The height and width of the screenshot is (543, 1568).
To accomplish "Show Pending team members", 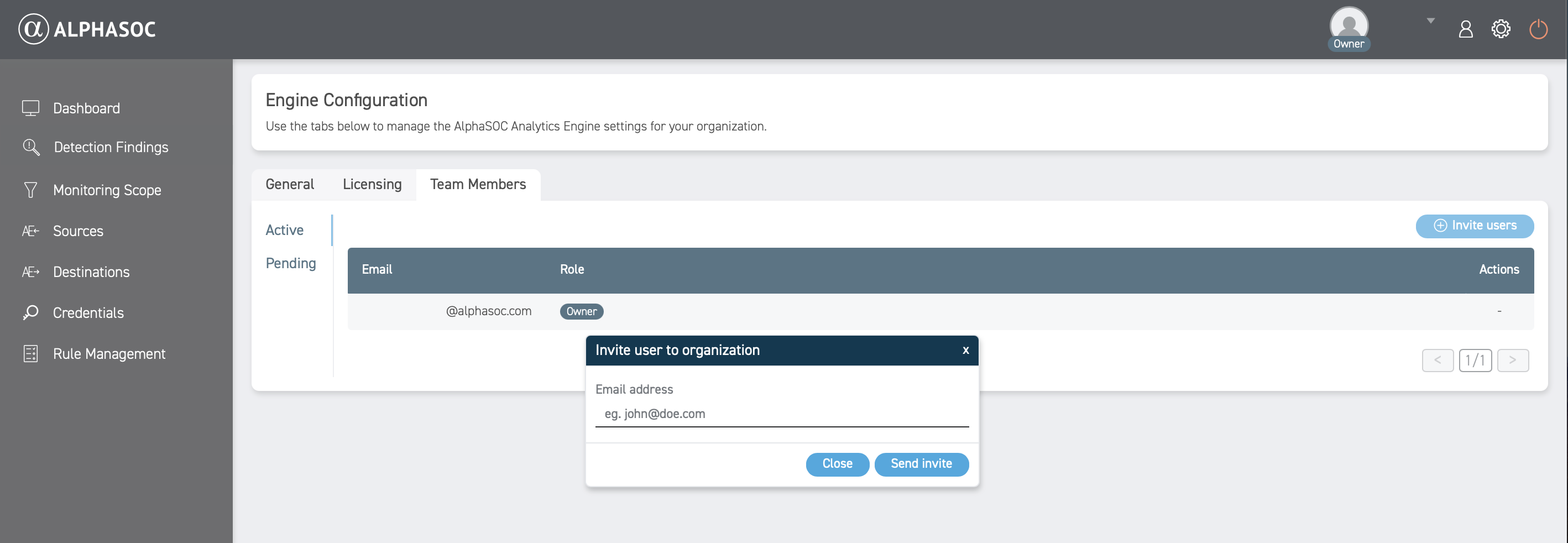I will tap(290, 264).
